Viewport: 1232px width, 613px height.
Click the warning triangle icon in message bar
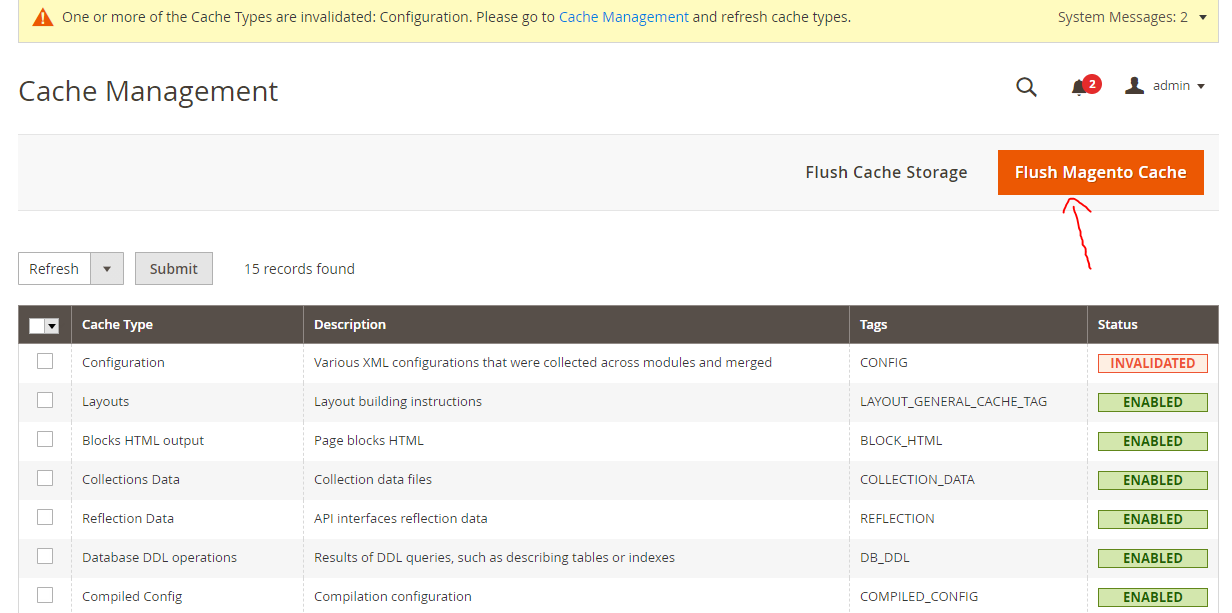click(x=43, y=18)
